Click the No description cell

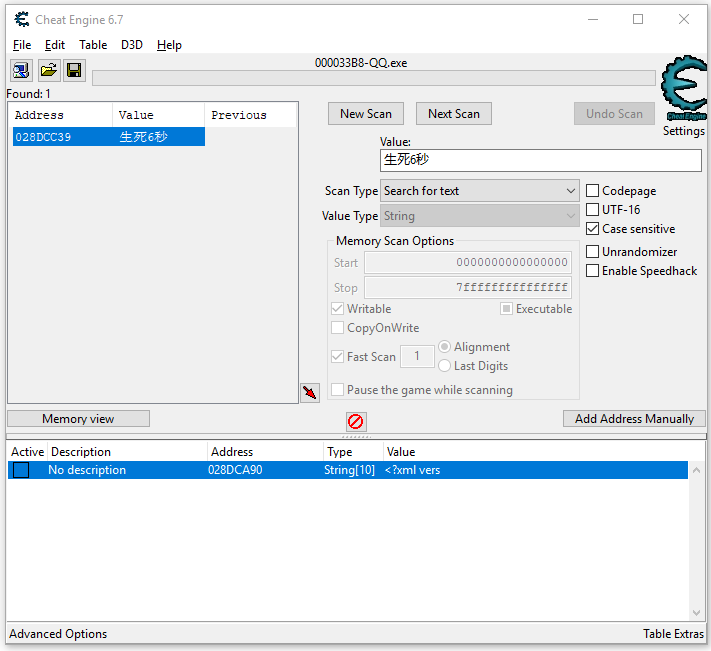87,470
